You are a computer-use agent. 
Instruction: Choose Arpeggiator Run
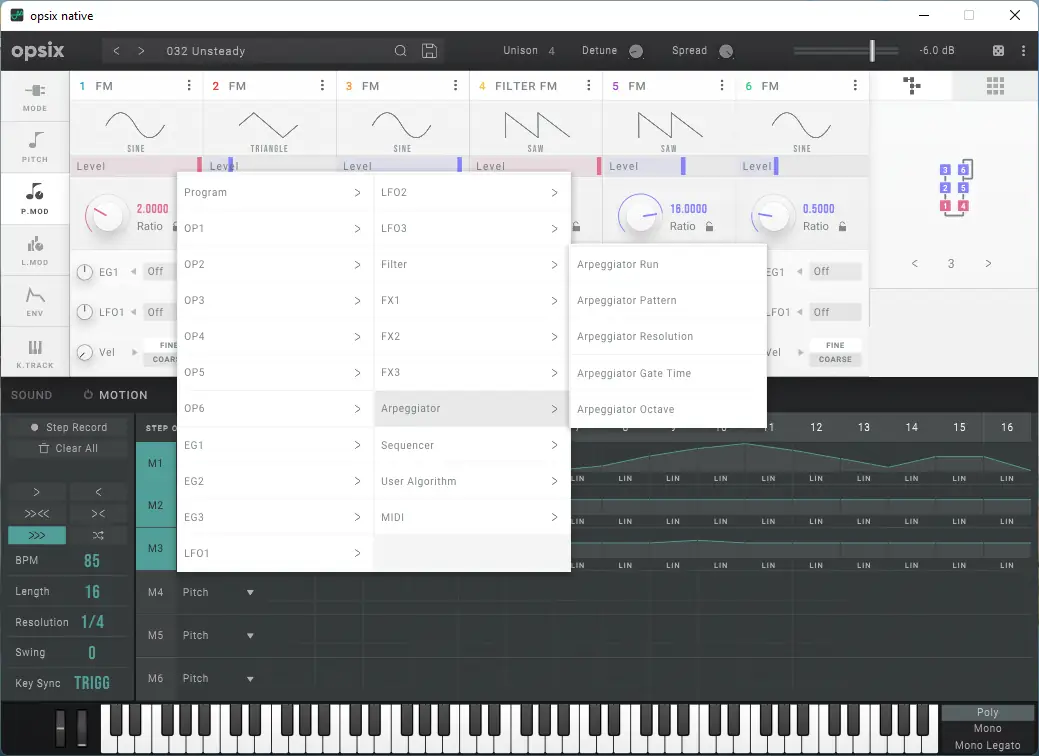(x=667, y=264)
